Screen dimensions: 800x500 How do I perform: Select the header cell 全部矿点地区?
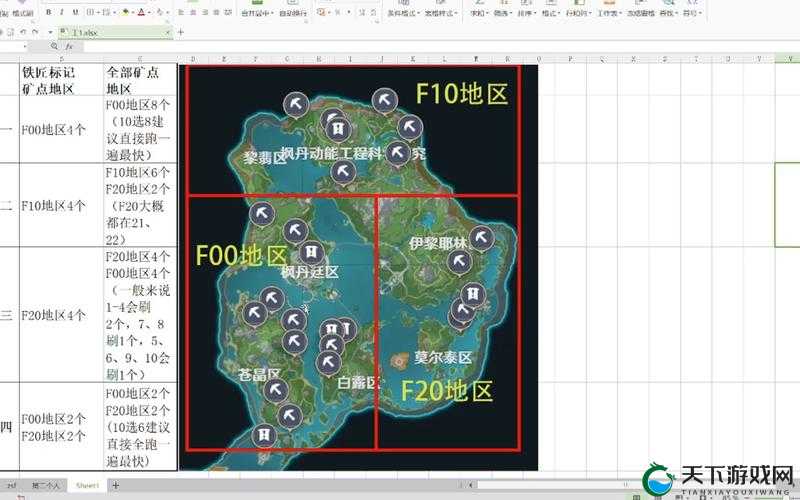140,80
